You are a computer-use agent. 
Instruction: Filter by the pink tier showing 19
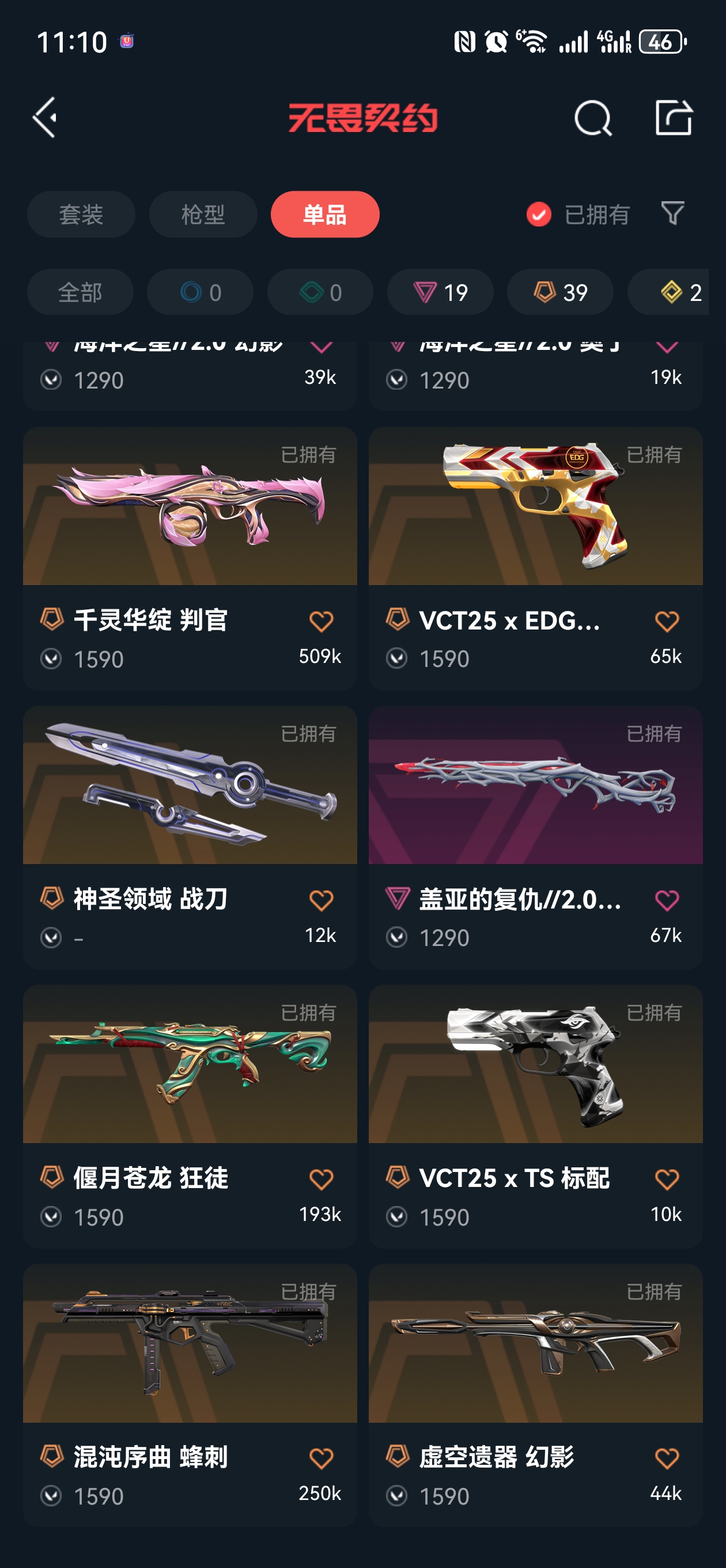click(440, 292)
